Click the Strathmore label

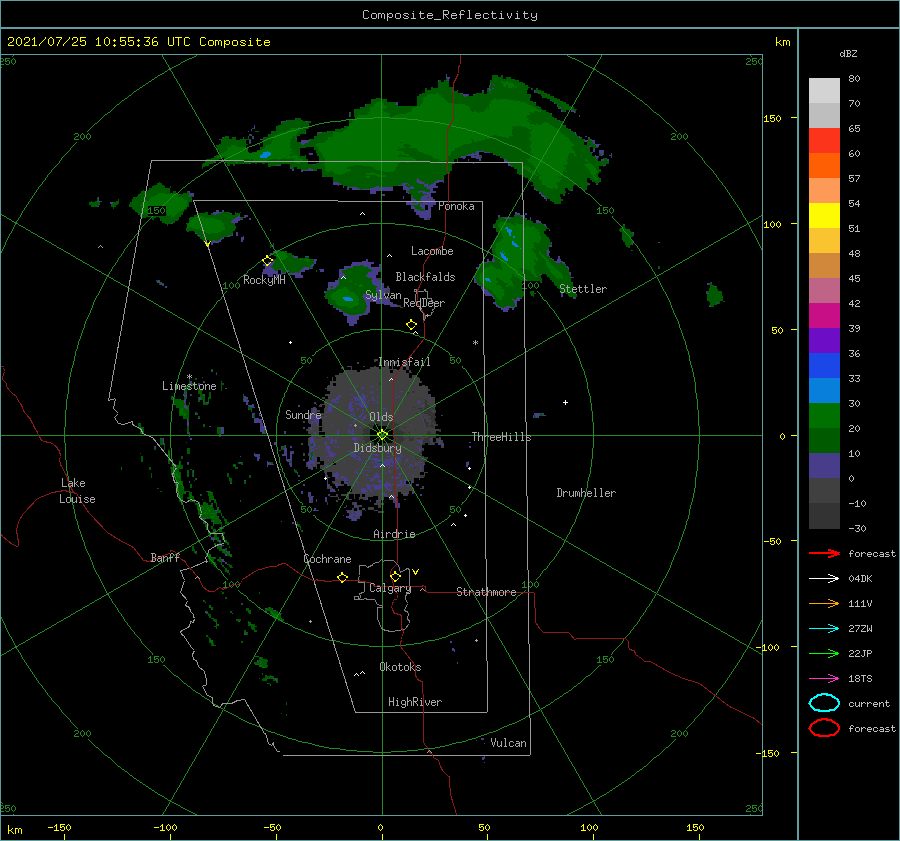coord(486,592)
